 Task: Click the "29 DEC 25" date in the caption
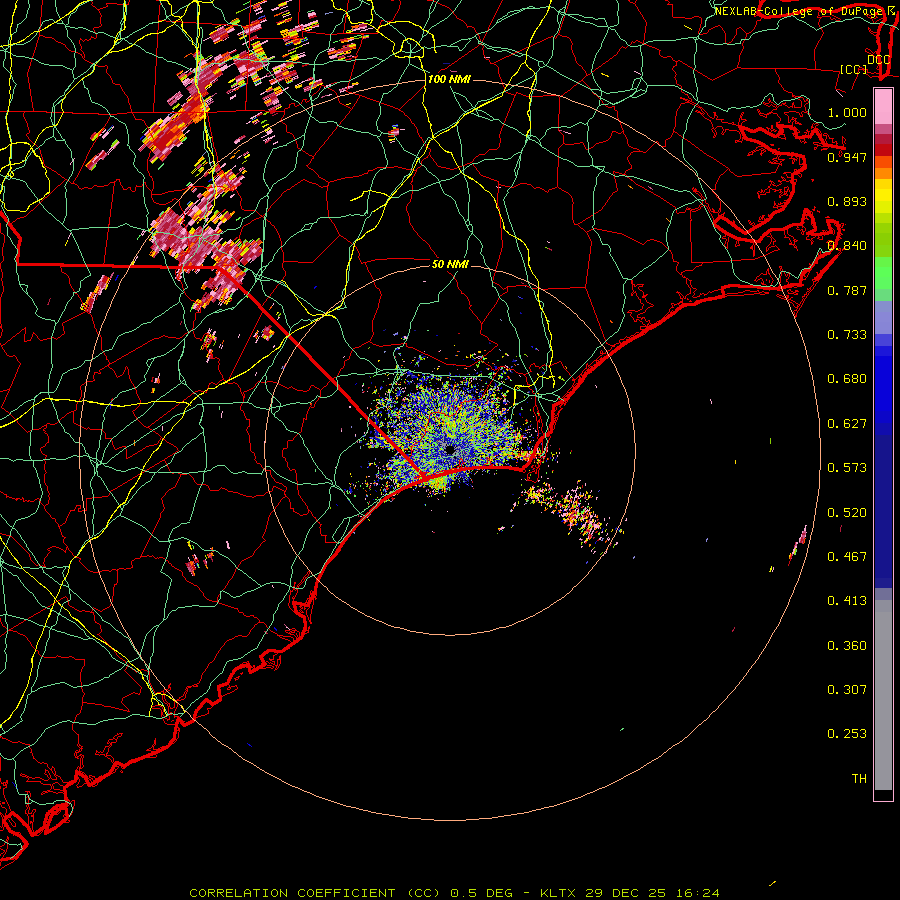point(625,893)
